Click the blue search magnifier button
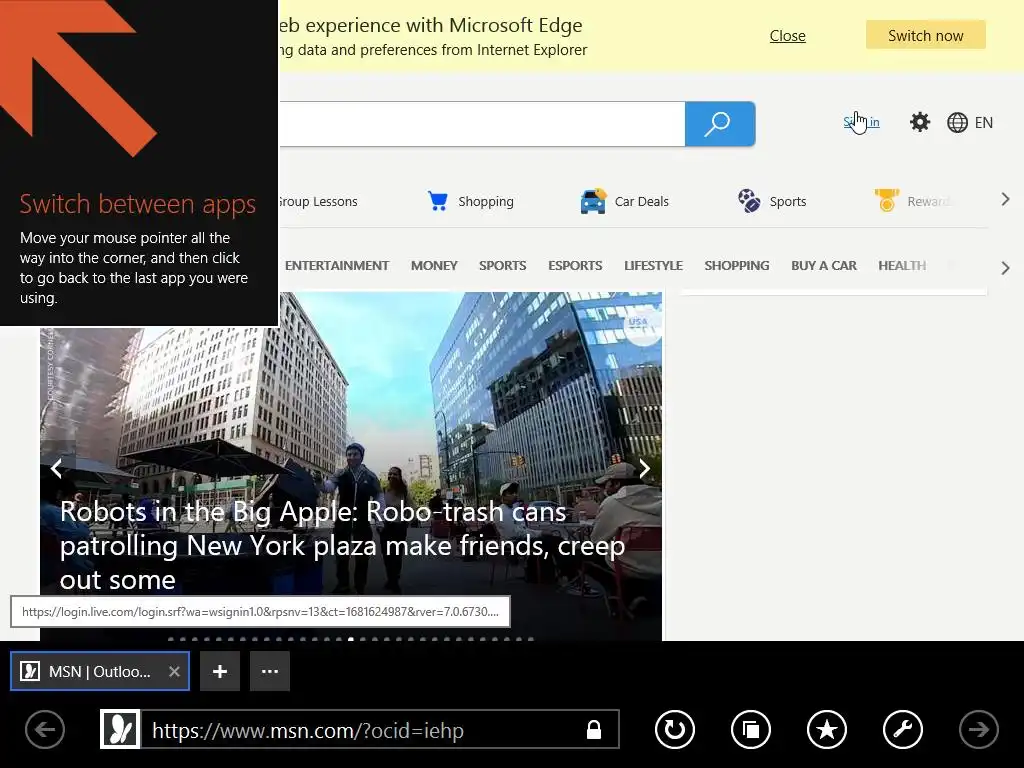The image size is (1024, 768). [720, 123]
